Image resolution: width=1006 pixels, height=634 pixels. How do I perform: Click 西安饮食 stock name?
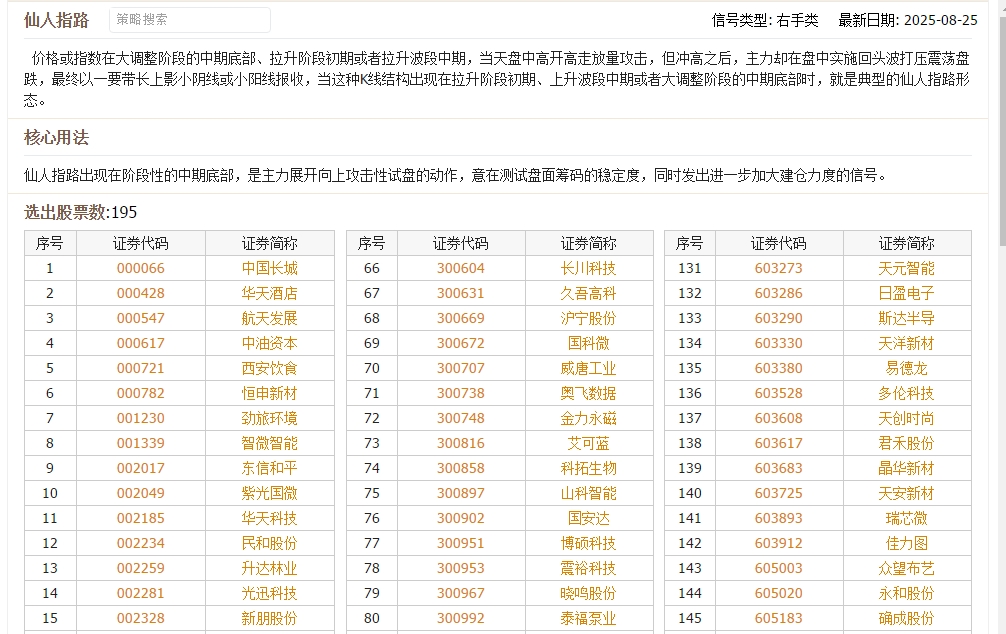[x=269, y=368]
